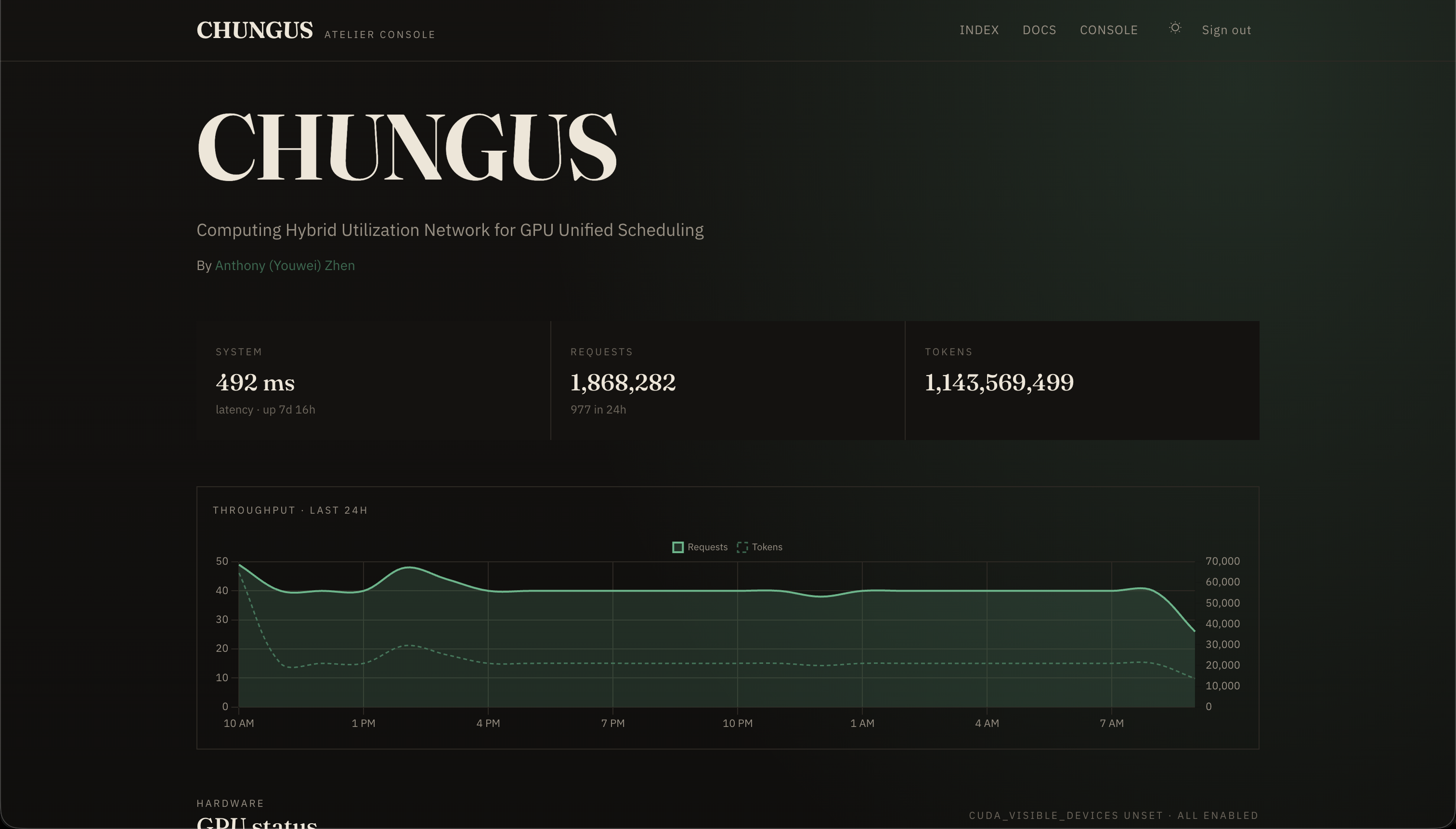
Task: Open the INDEX nav item
Action: (979, 30)
